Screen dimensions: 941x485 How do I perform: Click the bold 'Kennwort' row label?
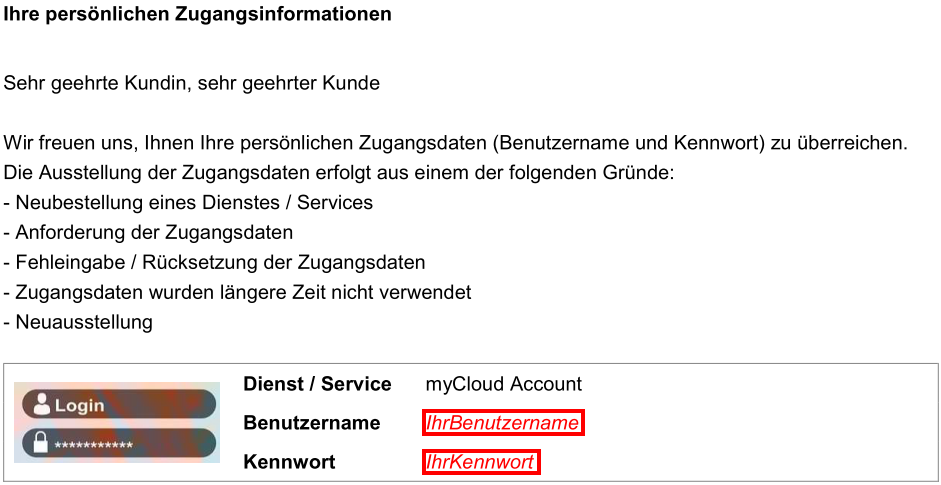[x=289, y=462]
